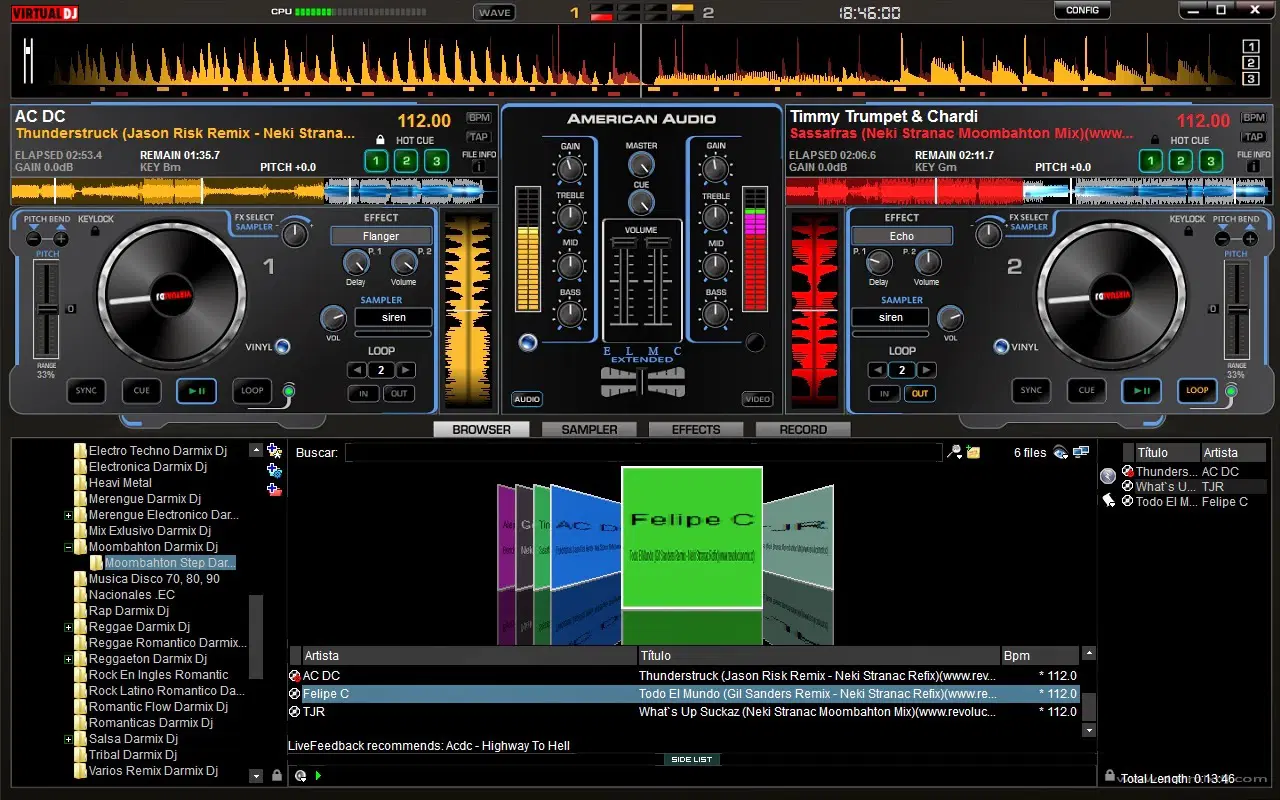Trigger hot cue 2 on deck 1
This screenshot has height=800, width=1280.
coord(406,161)
